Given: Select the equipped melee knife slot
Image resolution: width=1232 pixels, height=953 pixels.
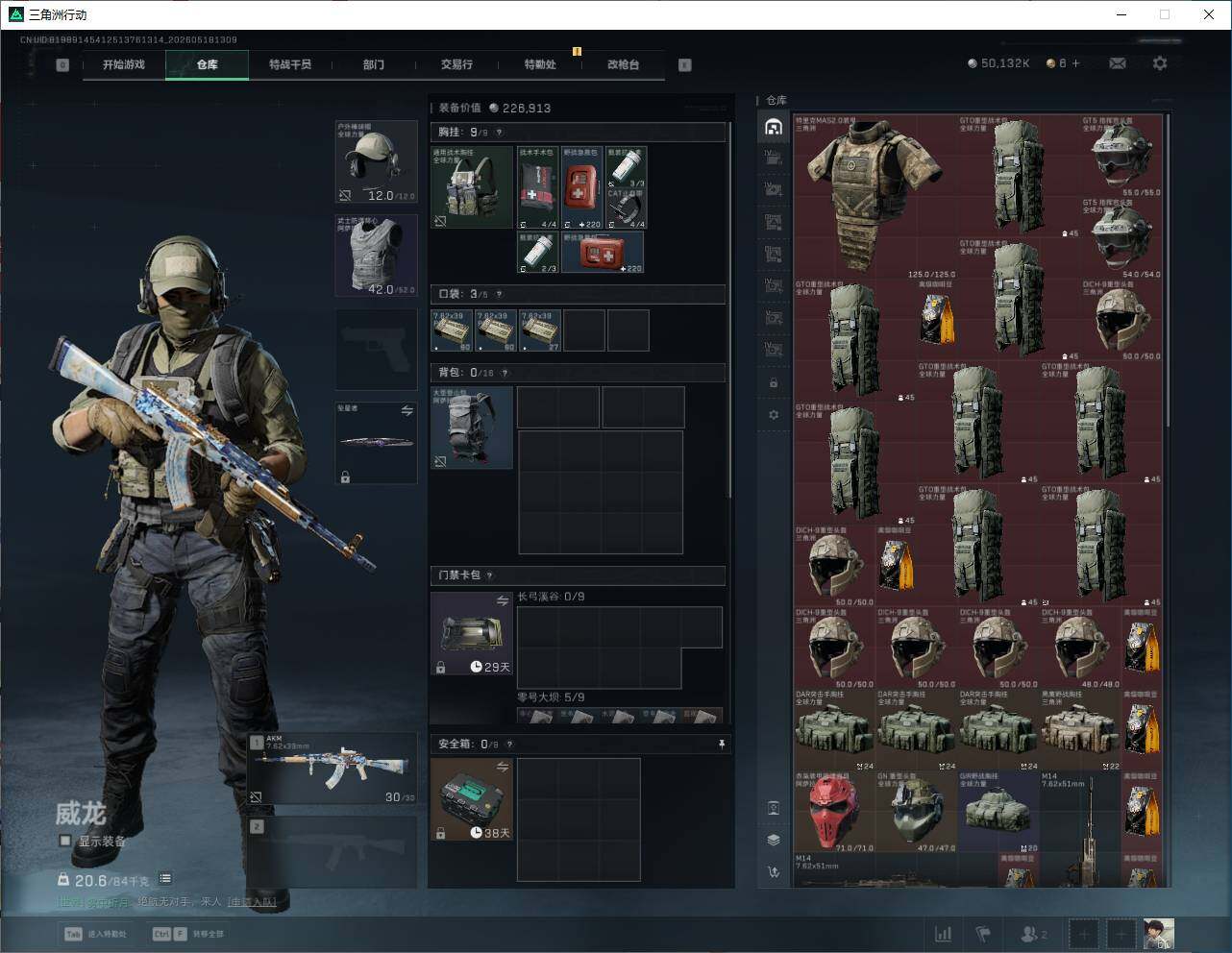Looking at the screenshot, I should [x=376, y=442].
